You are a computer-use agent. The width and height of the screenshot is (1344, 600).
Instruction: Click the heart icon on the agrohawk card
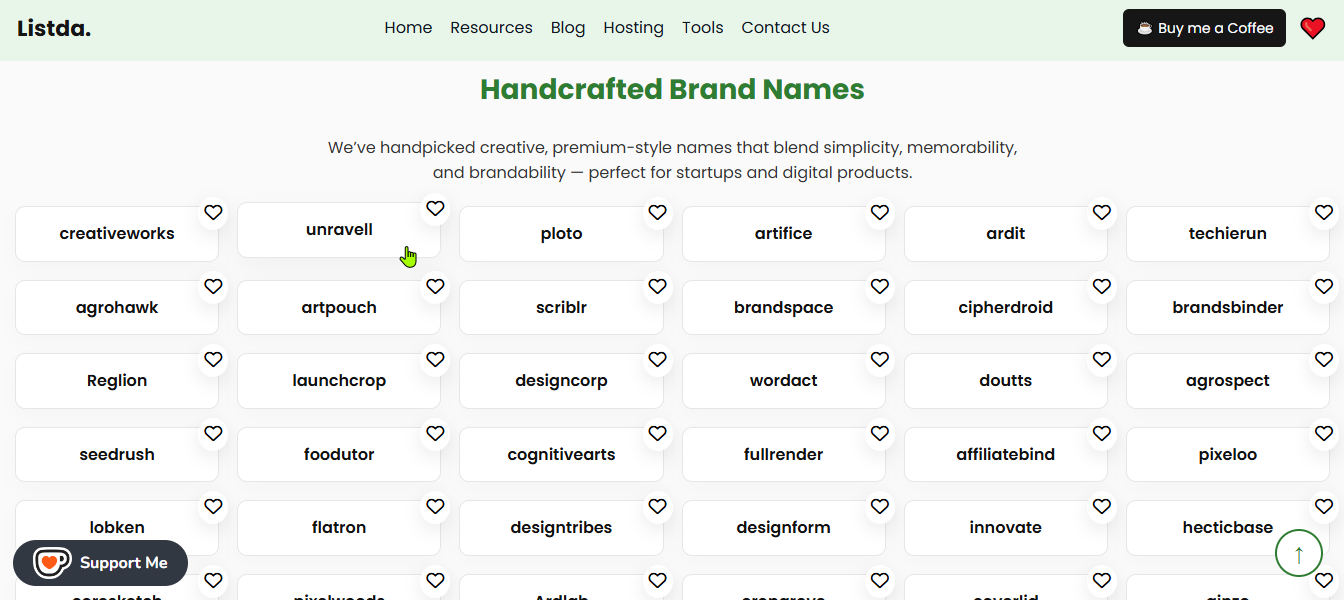(x=213, y=286)
